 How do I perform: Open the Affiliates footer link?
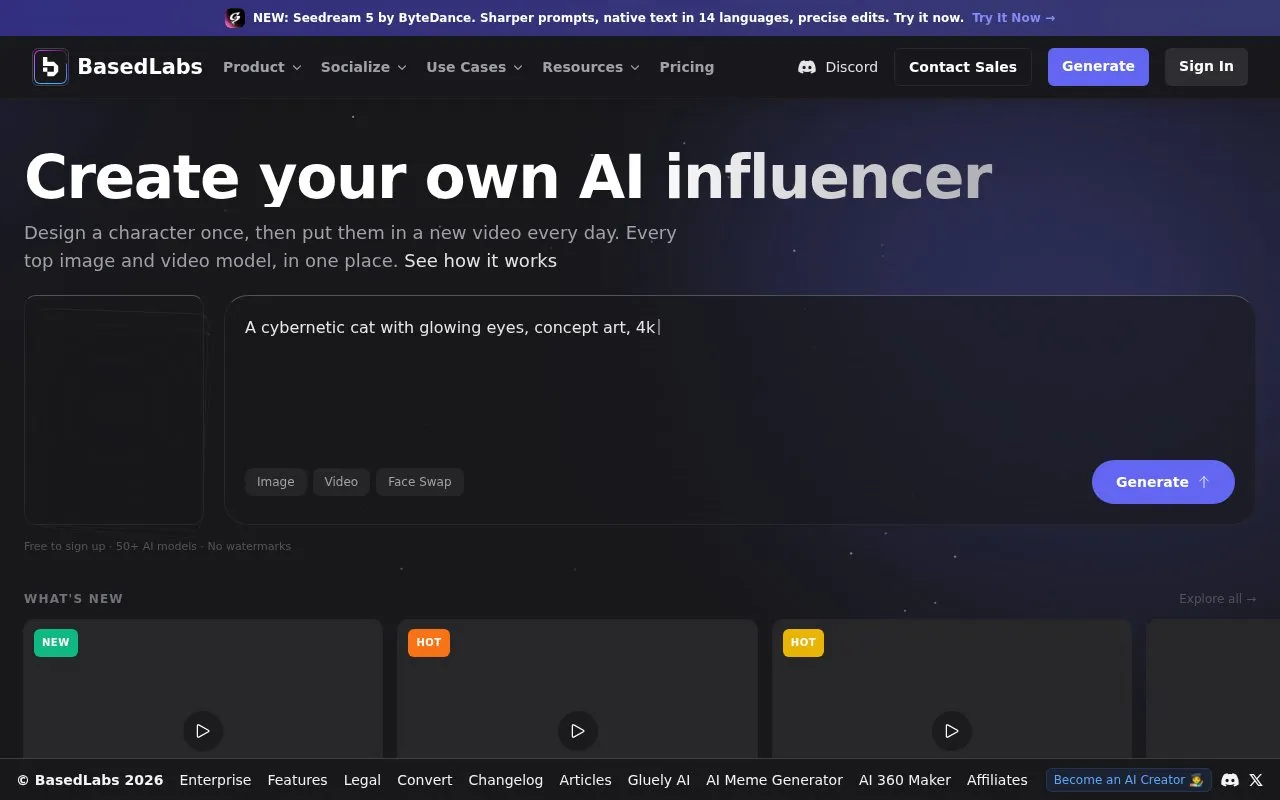(x=997, y=780)
